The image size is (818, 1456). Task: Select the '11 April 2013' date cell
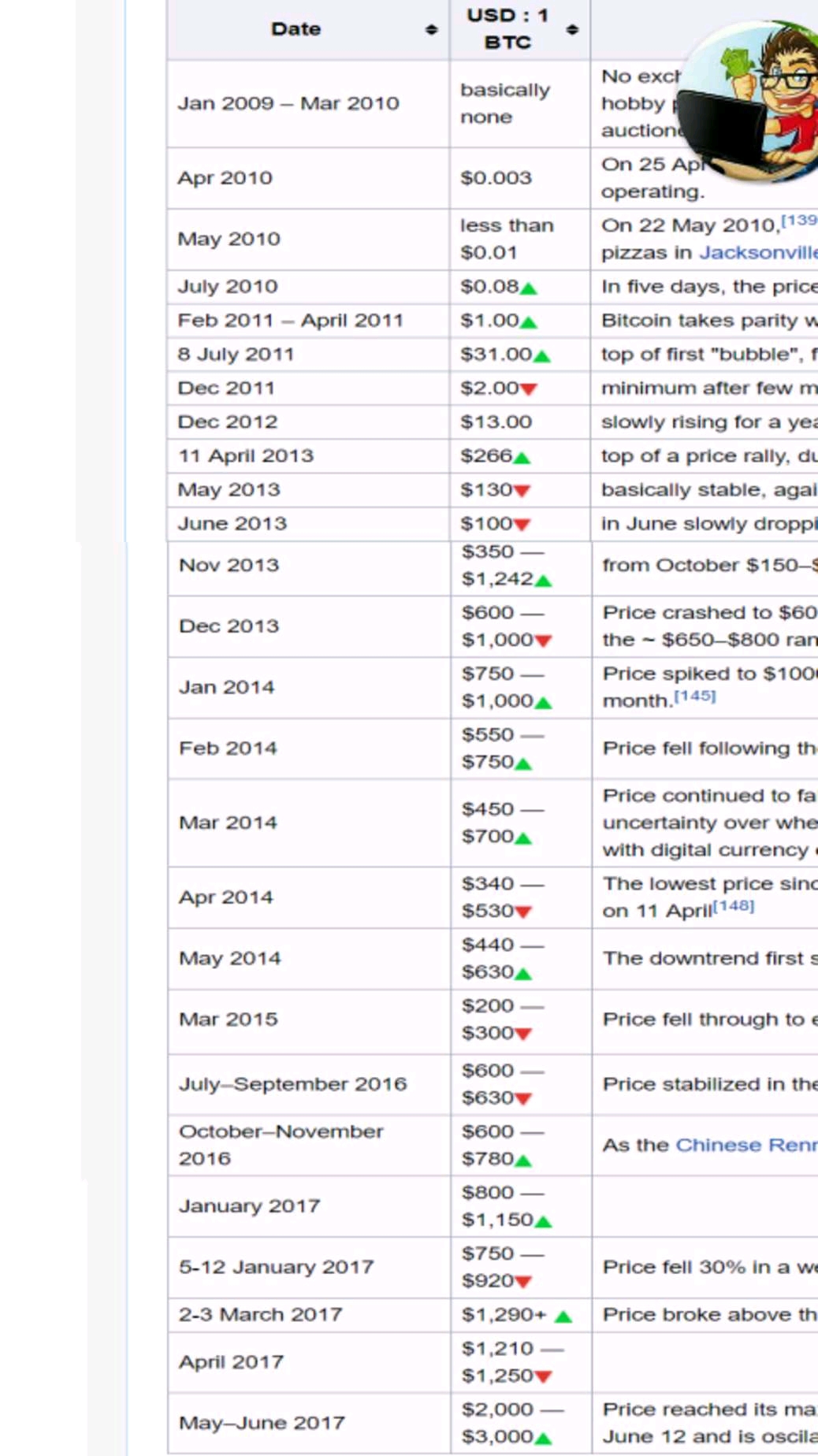(308, 456)
